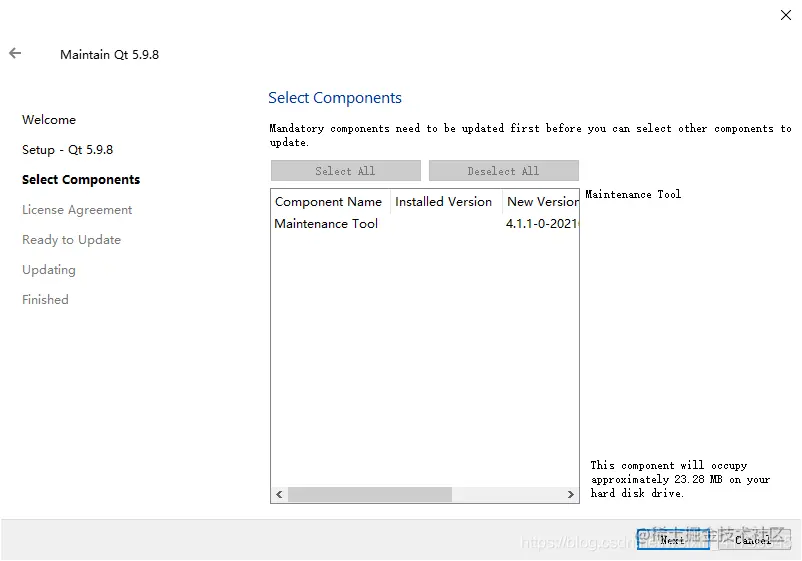The image size is (802, 561).
Task: Click the License Agreement sidebar step
Action: tap(77, 210)
